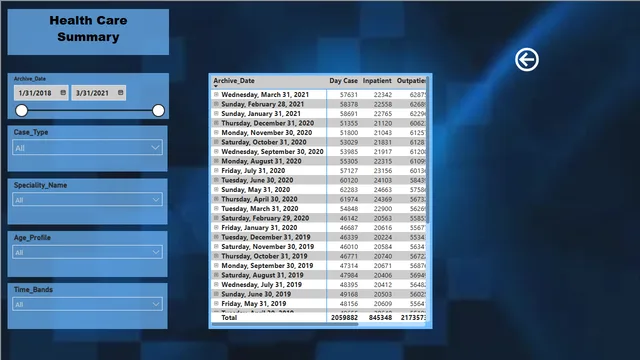Expand Saturday, October 31, 2020 row

point(216,142)
